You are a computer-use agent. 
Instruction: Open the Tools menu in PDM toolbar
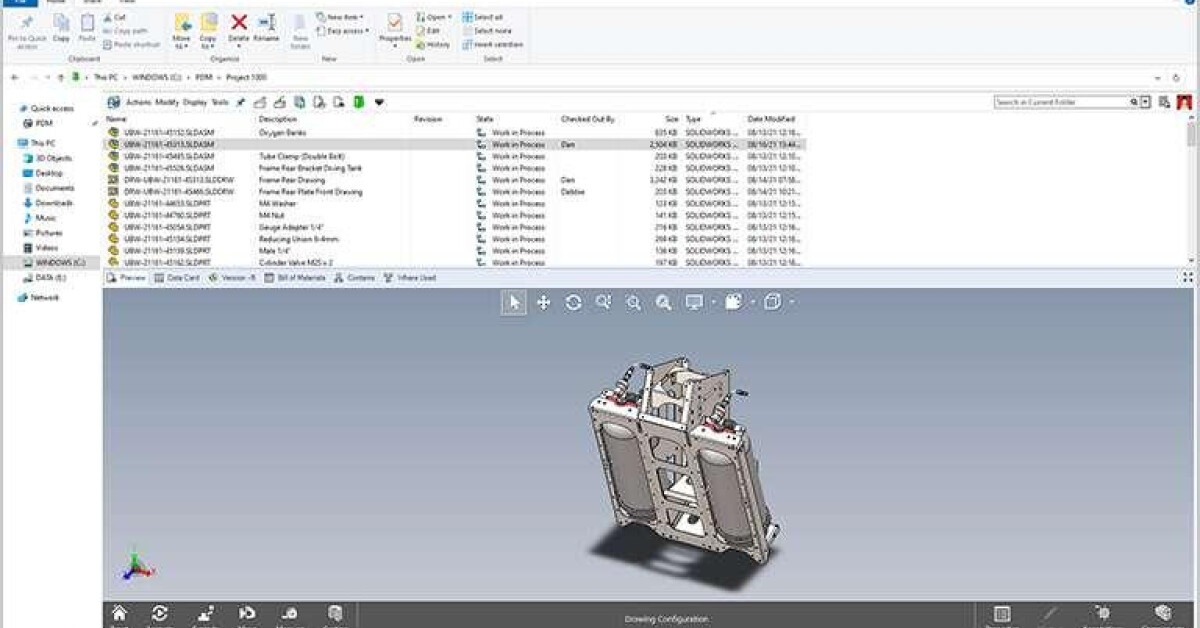click(220, 102)
